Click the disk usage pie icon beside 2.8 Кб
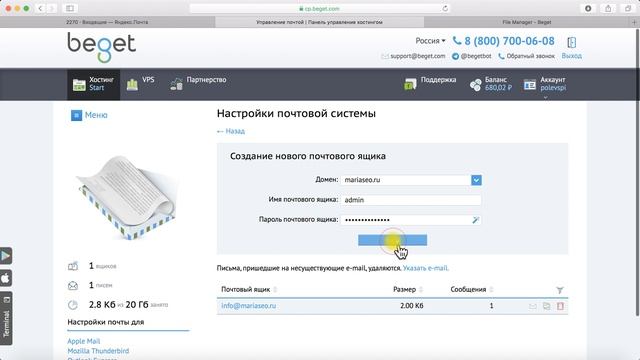This screenshot has height=360, width=640. [73, 305]
